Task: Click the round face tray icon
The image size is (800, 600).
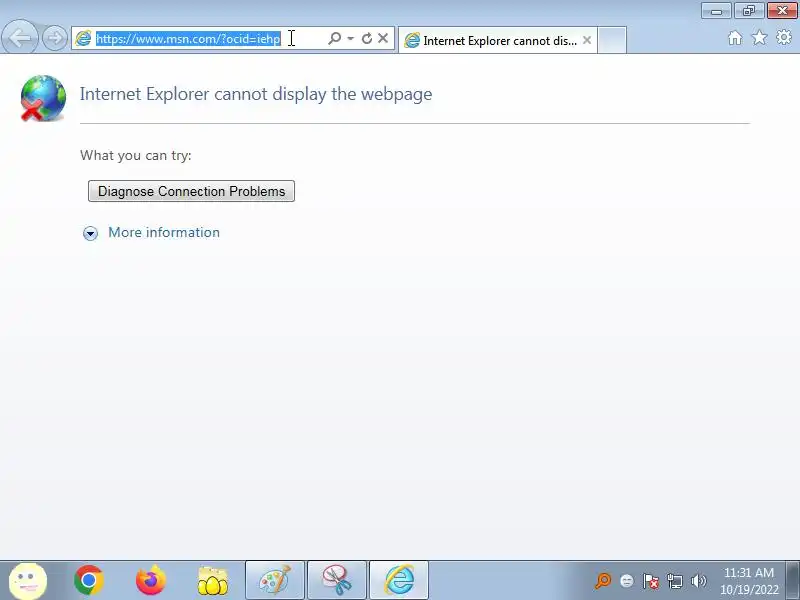Action: click(x=627, y=581)
